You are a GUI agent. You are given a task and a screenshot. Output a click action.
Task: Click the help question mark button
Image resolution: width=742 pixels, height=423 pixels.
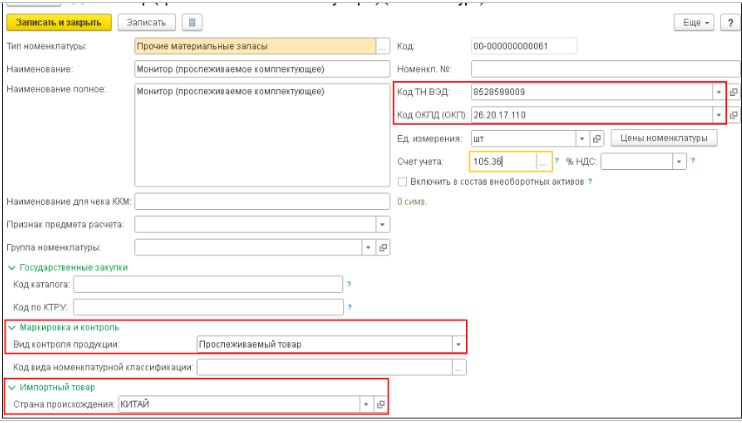point(730,22)
